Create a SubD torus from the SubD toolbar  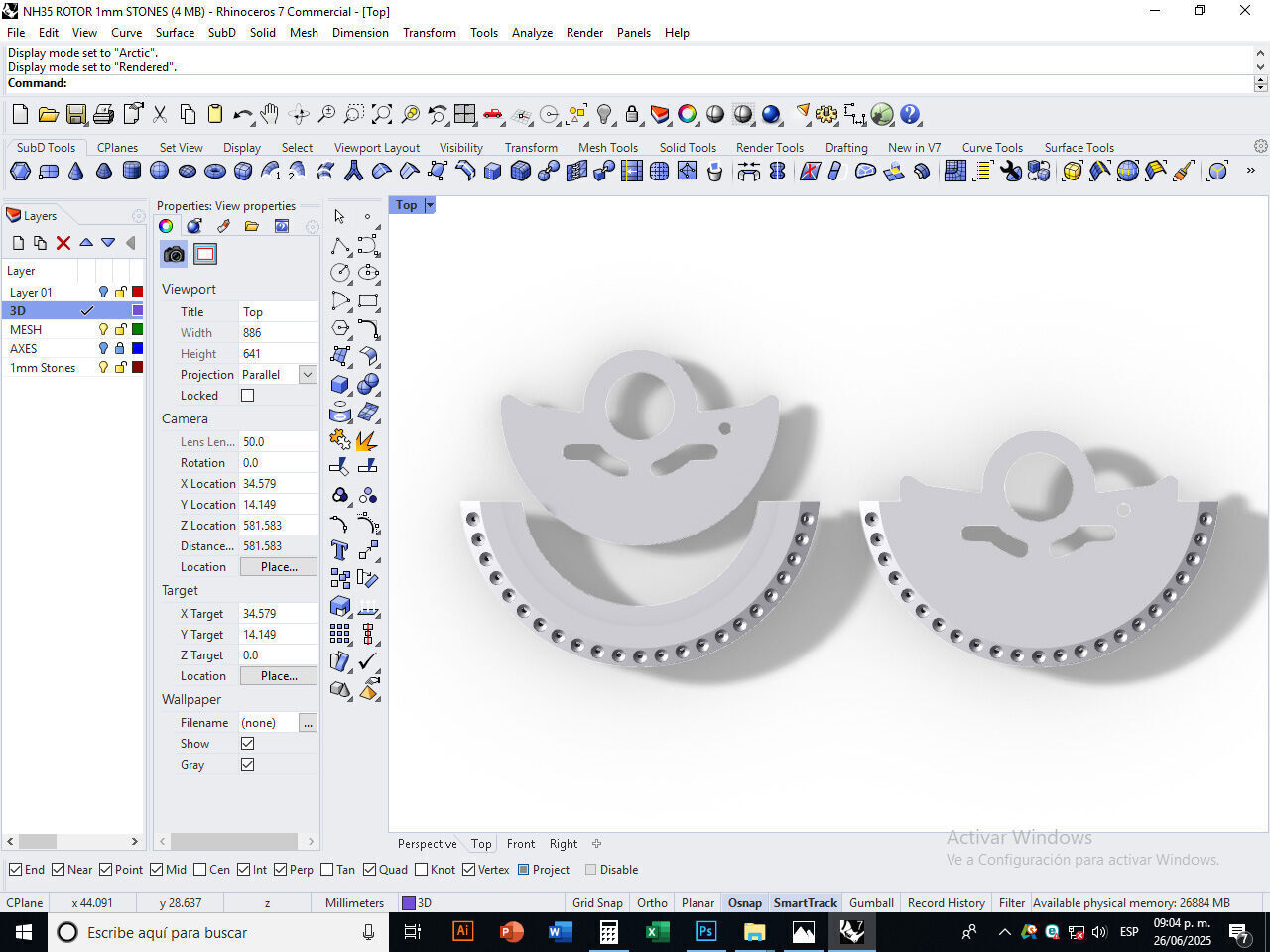[214, 171]
